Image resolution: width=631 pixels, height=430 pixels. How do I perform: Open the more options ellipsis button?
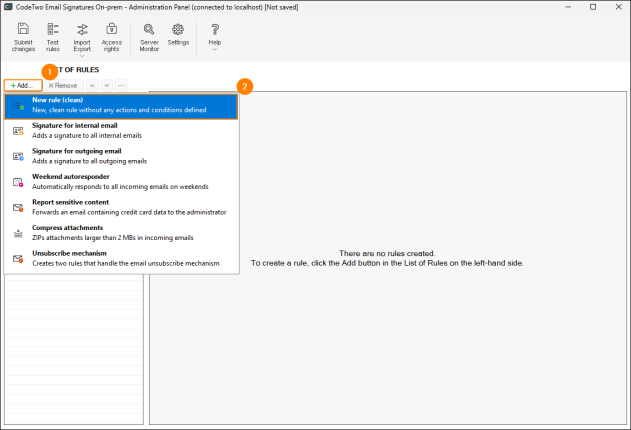121,85
